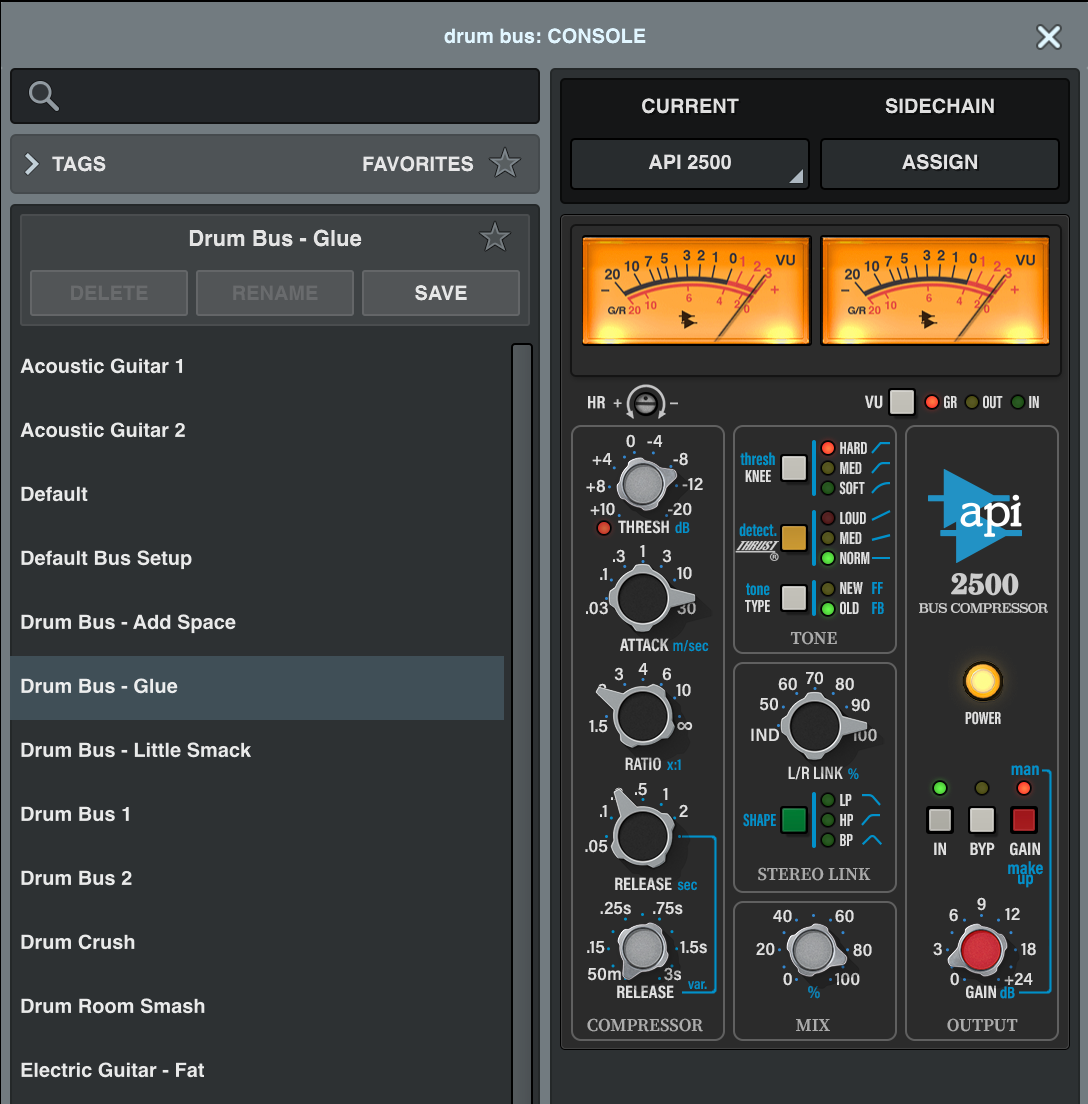Screen dimensions: 1088x1104
Task: Select the Default preset
Action: pyautogui.click(x=257, y=494)
